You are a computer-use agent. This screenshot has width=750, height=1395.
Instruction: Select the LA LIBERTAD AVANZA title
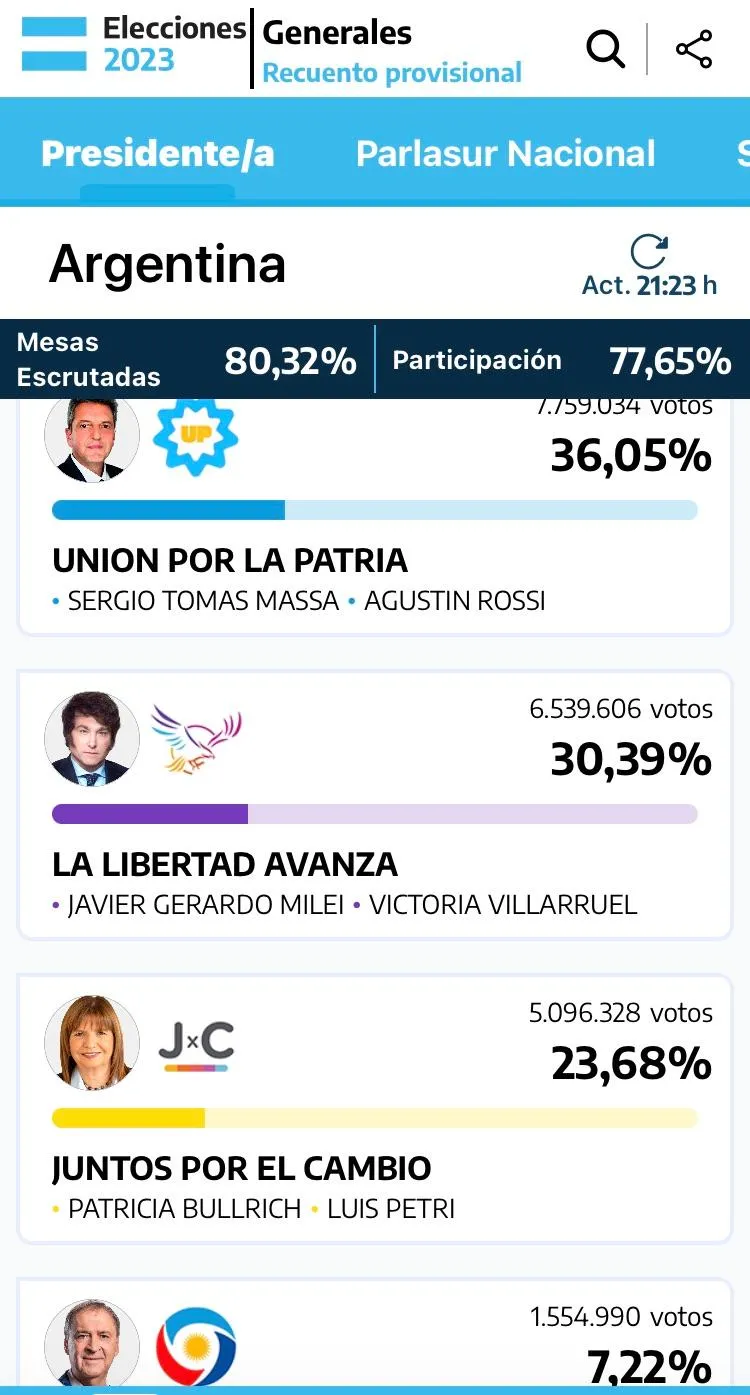click(x=225, y=864)
